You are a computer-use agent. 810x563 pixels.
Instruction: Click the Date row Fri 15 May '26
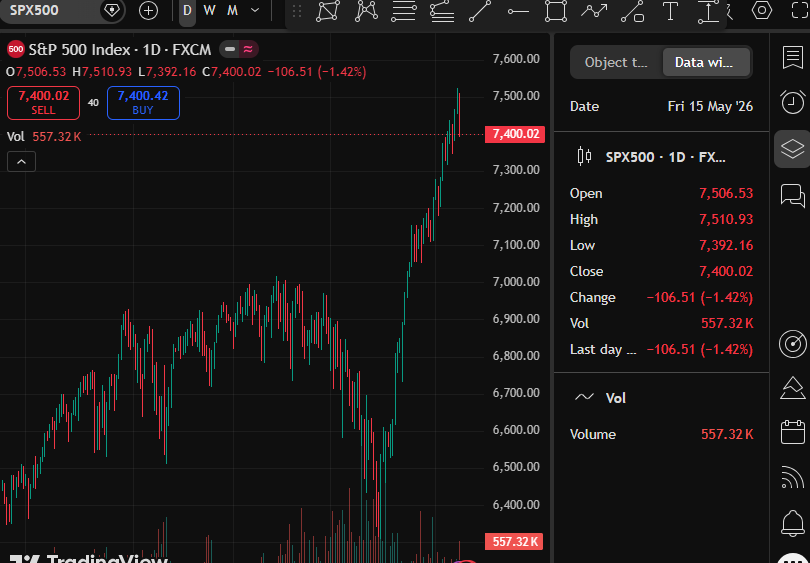tap(661, 106)
